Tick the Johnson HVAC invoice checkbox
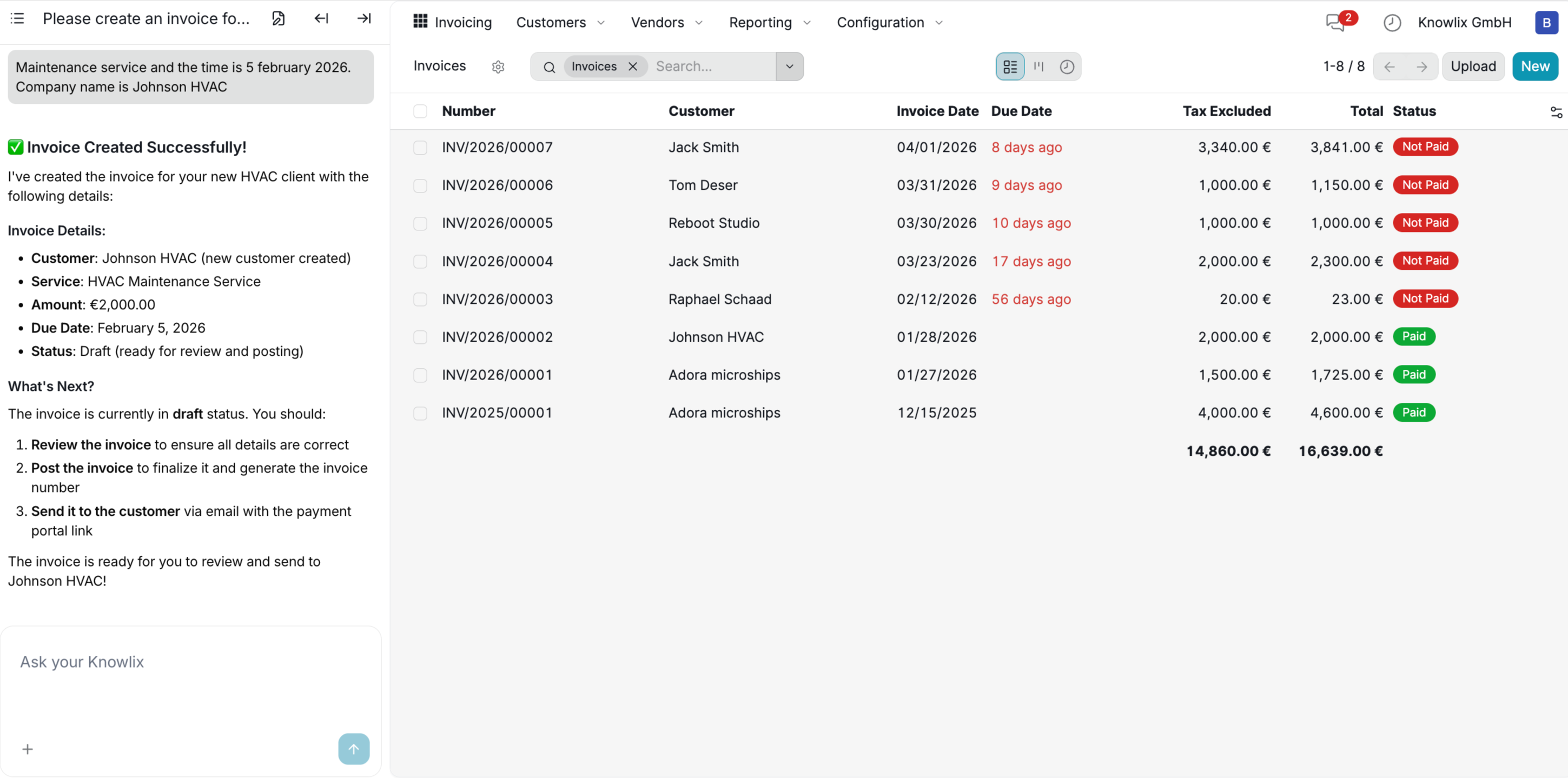1568x778 pixels. click(x=420, y=337)
